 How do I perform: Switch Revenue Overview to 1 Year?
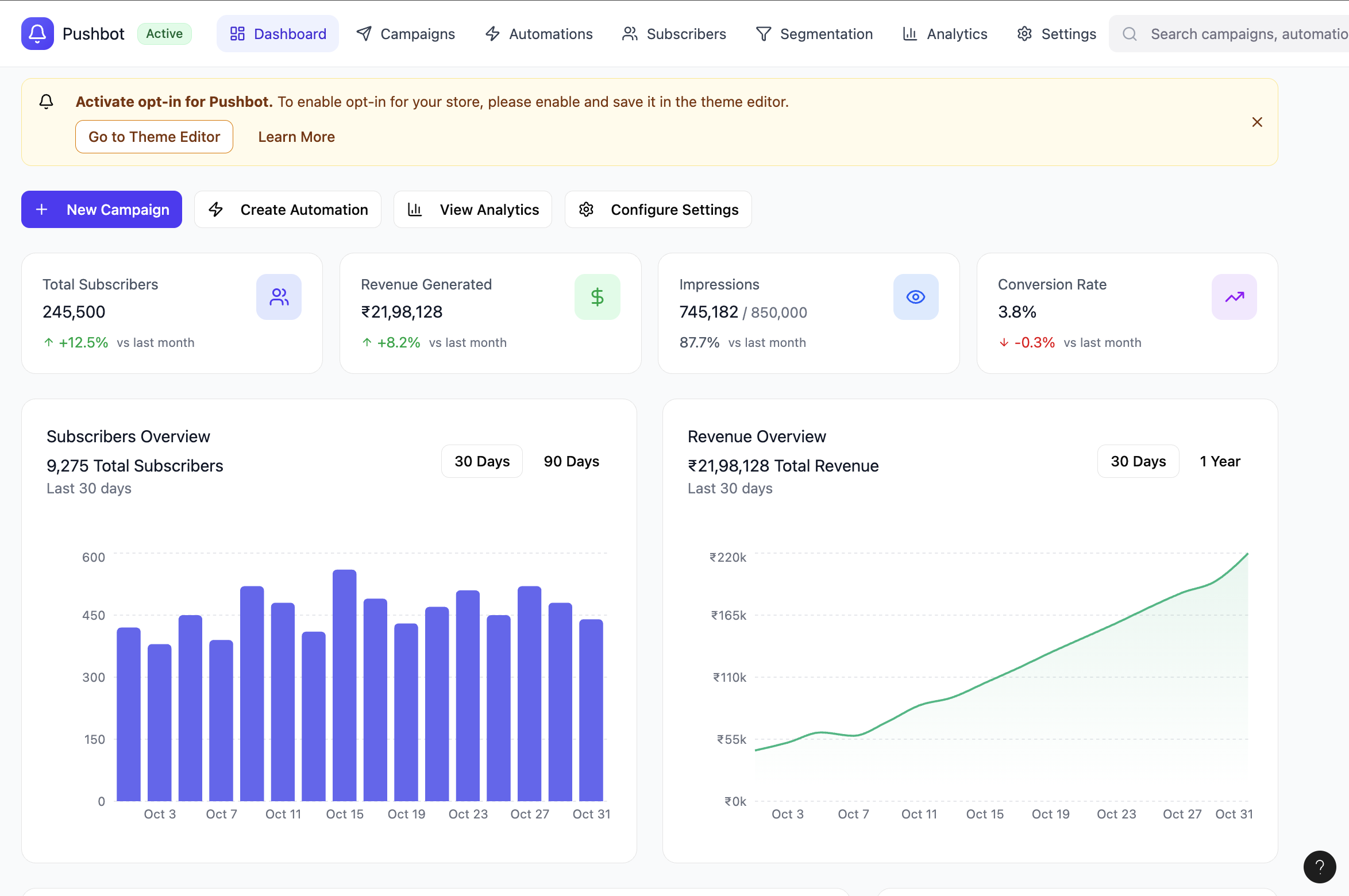pyautogui.click(x=1220, y=461)
